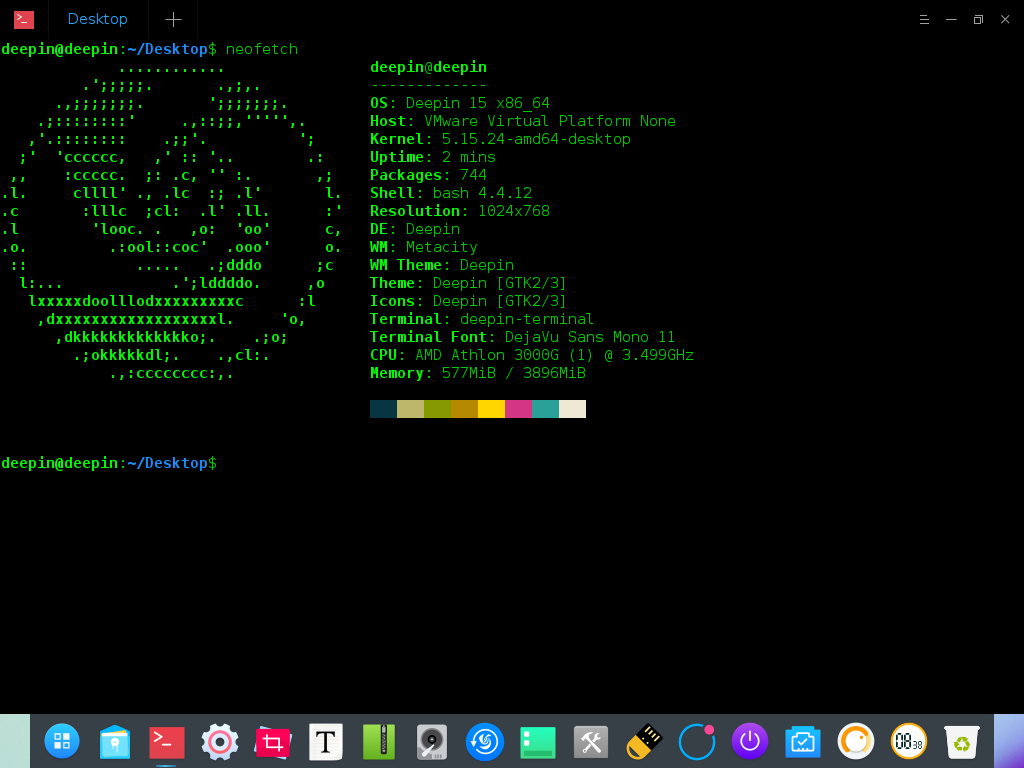The image size is (1024, 768).
Task: Click the red terminal icon in title bar
Action: (x=24, y=20)
